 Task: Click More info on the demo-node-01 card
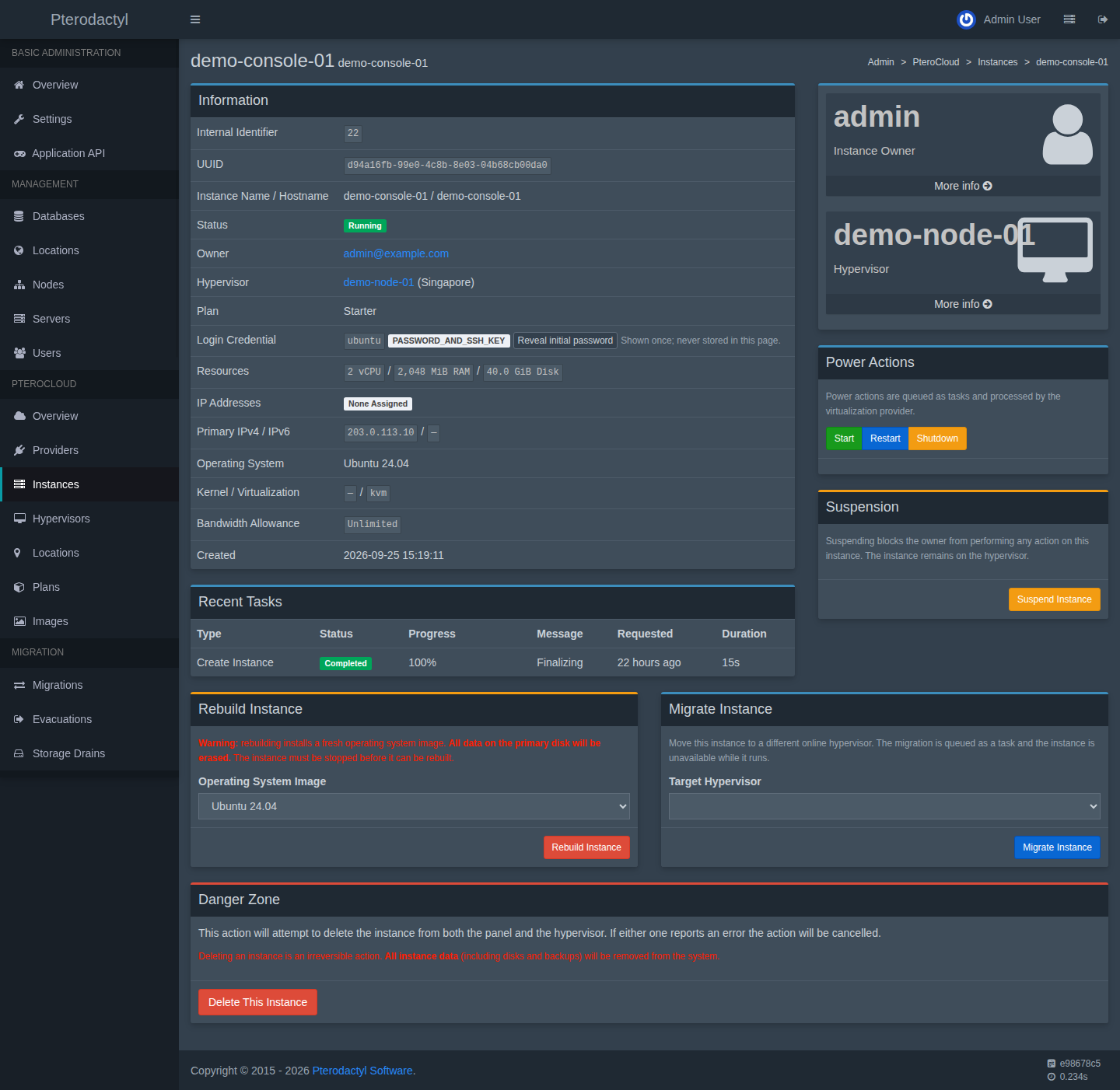(x=963, y=304)
